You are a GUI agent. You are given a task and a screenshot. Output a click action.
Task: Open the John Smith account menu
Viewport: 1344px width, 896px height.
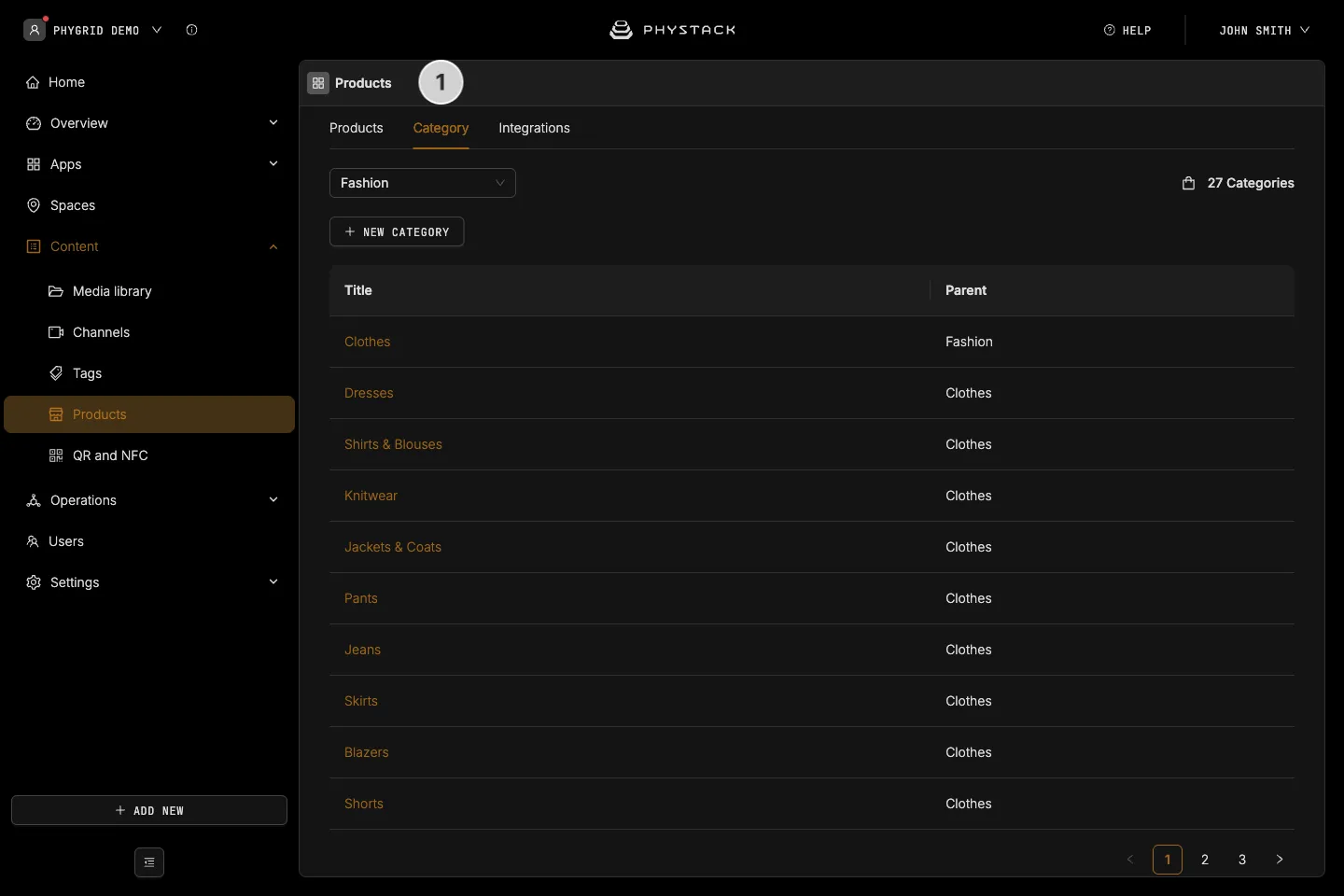[x=1264, y=30]
